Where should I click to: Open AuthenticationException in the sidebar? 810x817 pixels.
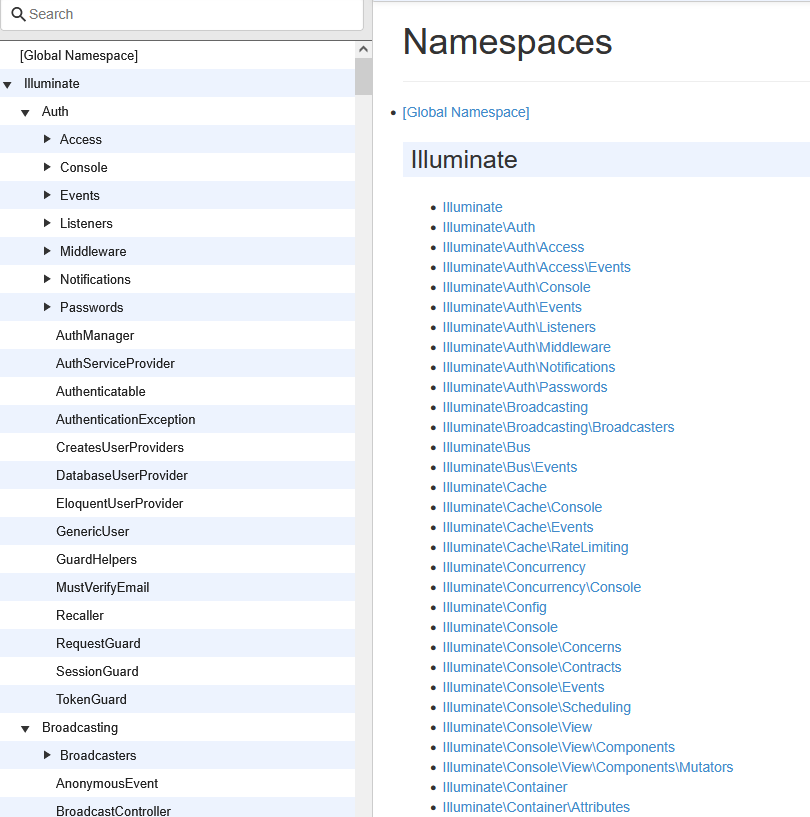point(126,419)
